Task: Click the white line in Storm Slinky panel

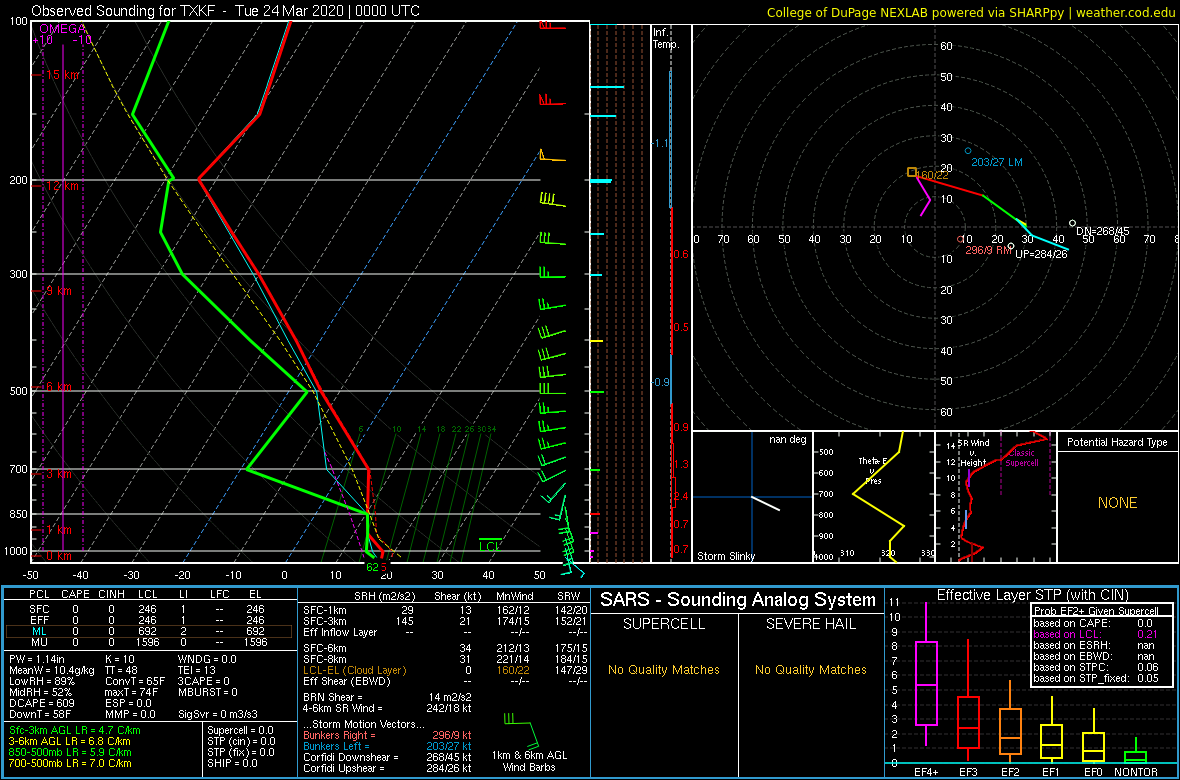Action: tap(765, 504)
